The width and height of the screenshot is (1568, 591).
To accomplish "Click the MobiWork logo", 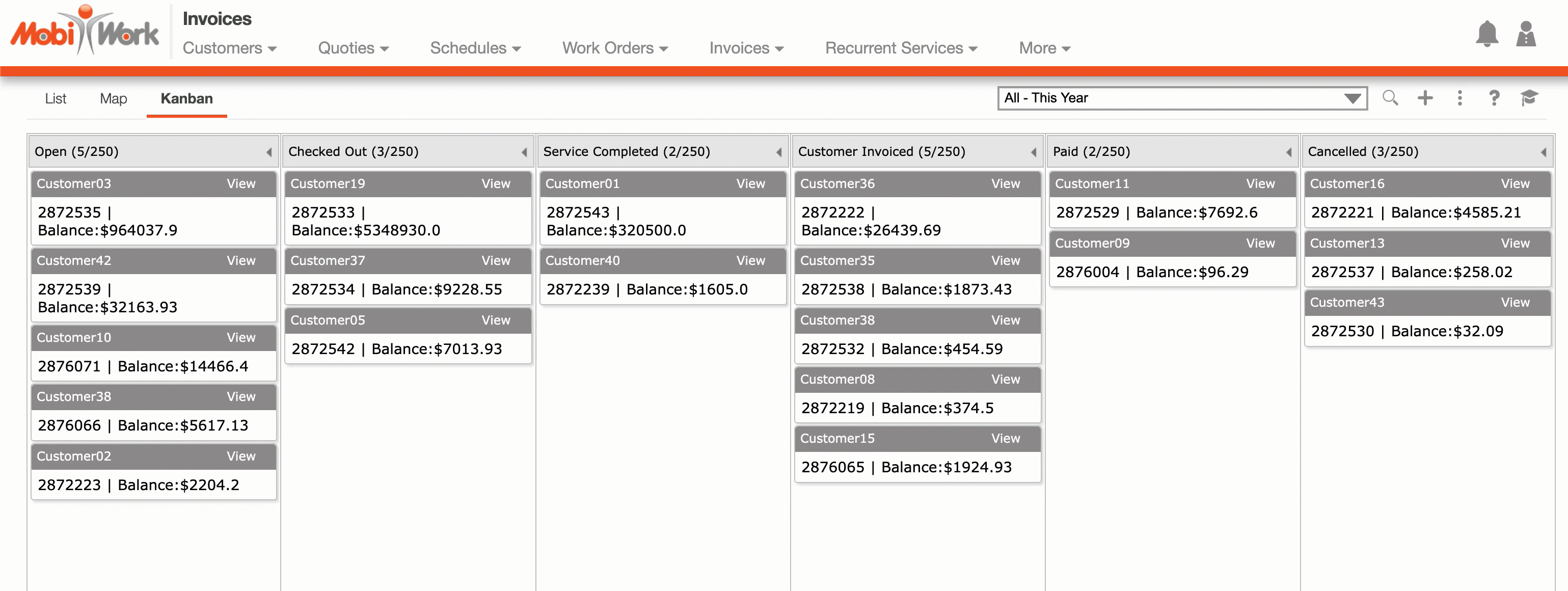I will click(x=85, y=32).
